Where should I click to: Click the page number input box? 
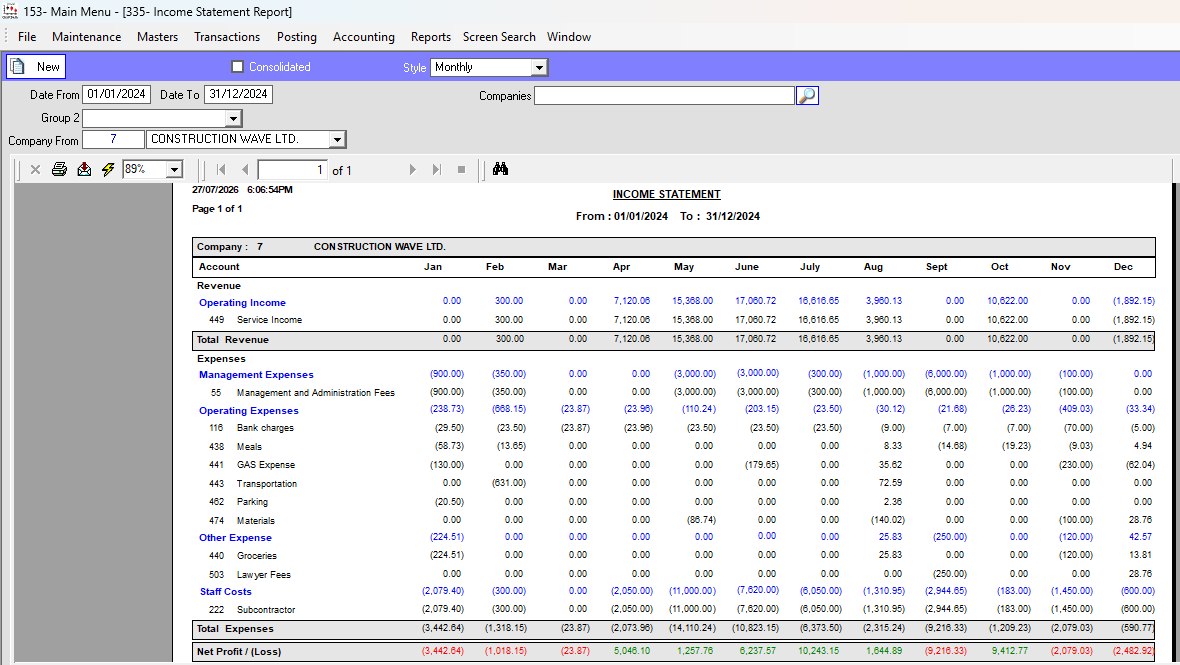[293, 169]
